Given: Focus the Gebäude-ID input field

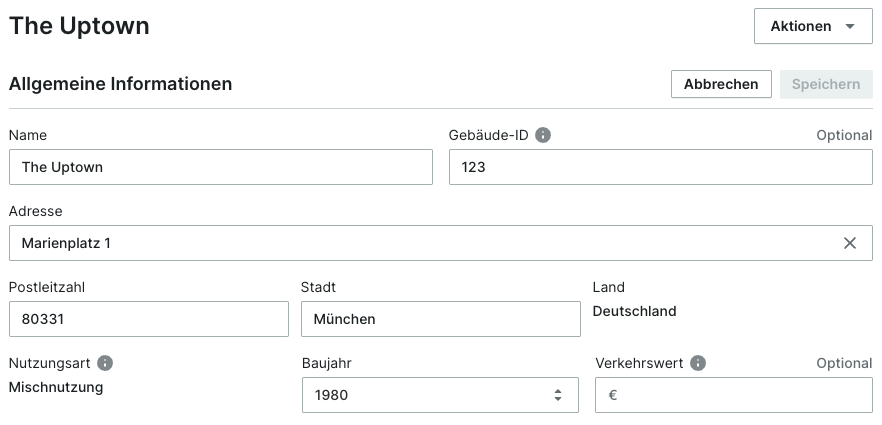Looking at the screenshot, I should [x=660, y=167].
